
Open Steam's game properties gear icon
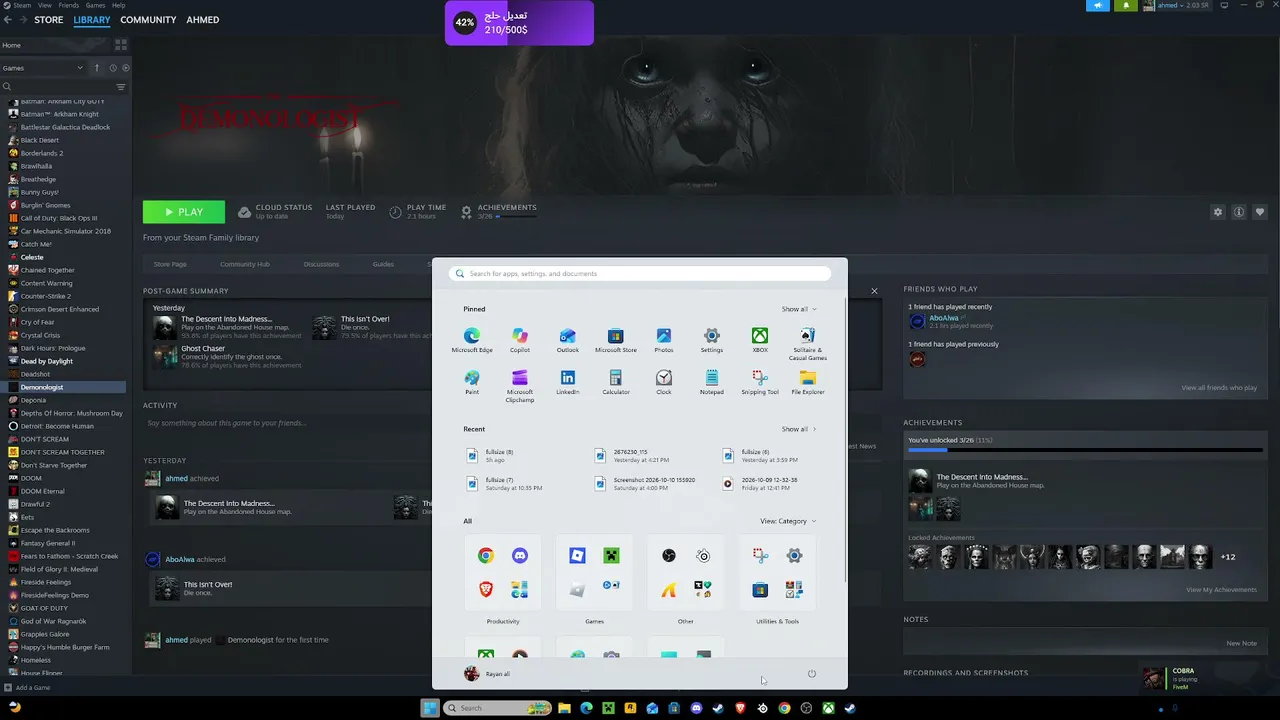1217,212
